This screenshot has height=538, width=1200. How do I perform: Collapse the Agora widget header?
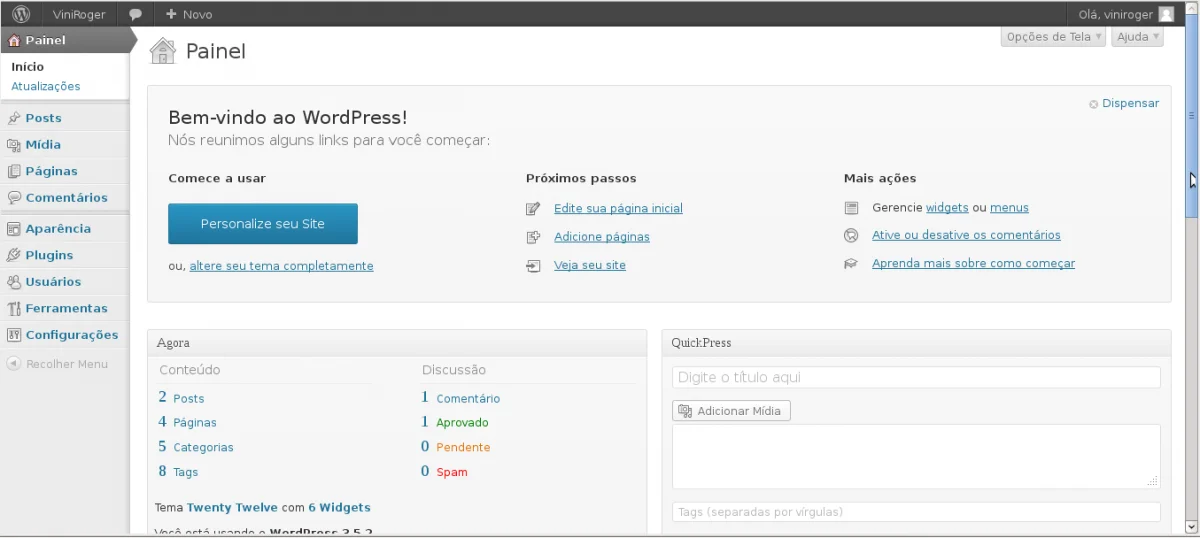pos(397,343)
